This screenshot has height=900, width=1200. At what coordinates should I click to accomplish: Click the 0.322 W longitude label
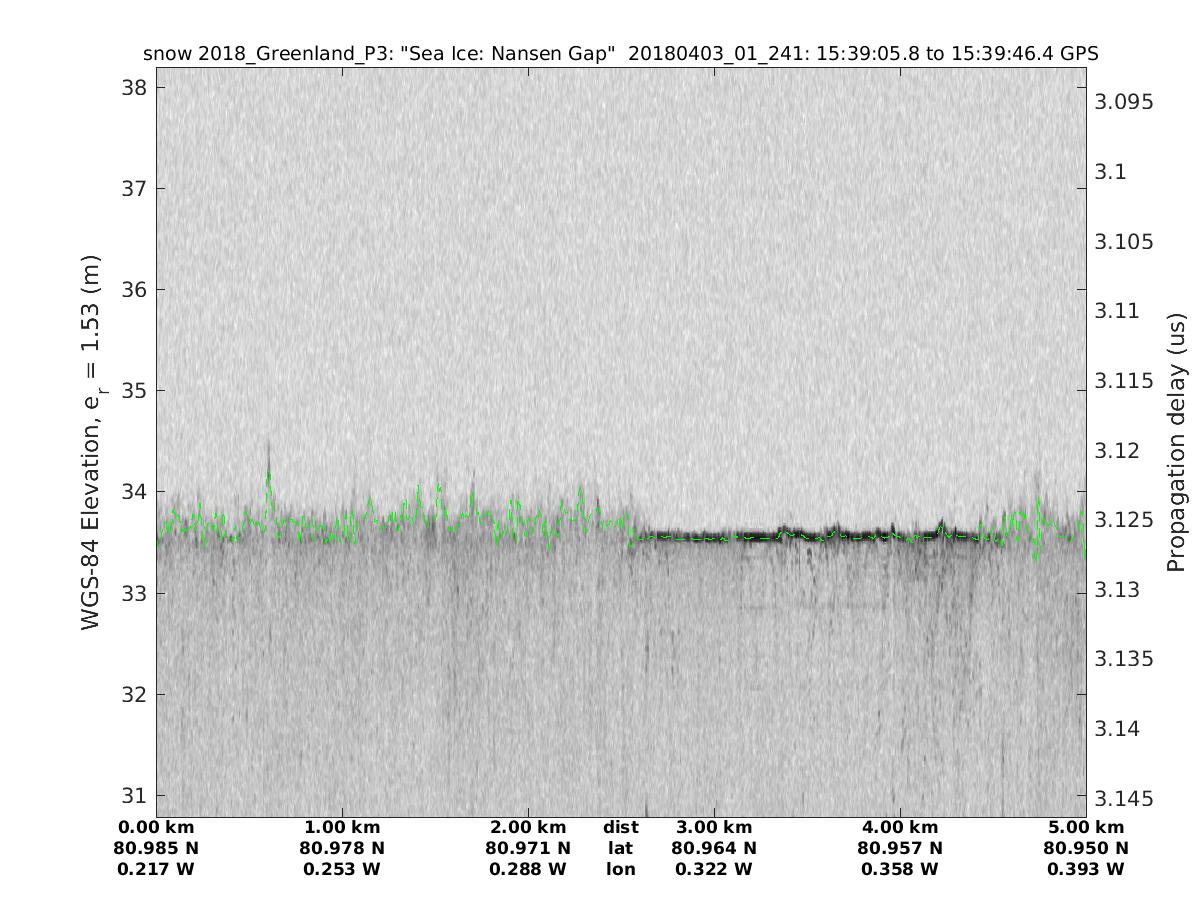714,869
